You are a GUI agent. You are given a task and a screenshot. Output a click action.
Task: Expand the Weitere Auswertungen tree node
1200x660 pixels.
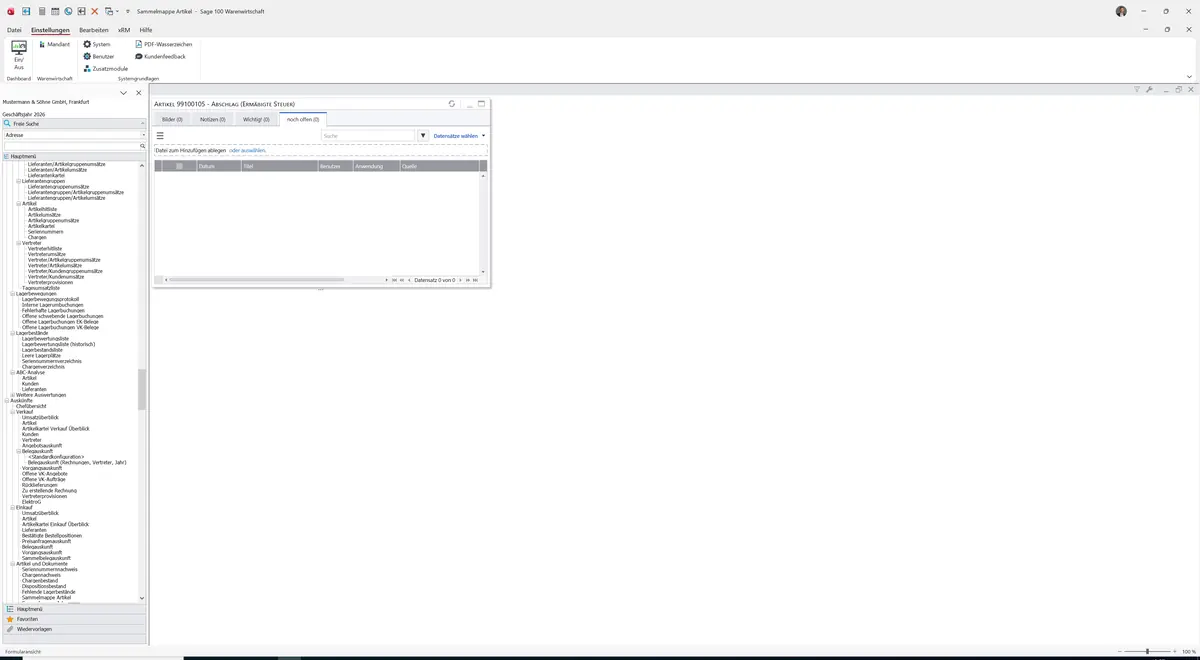click(x=13, y=394)
